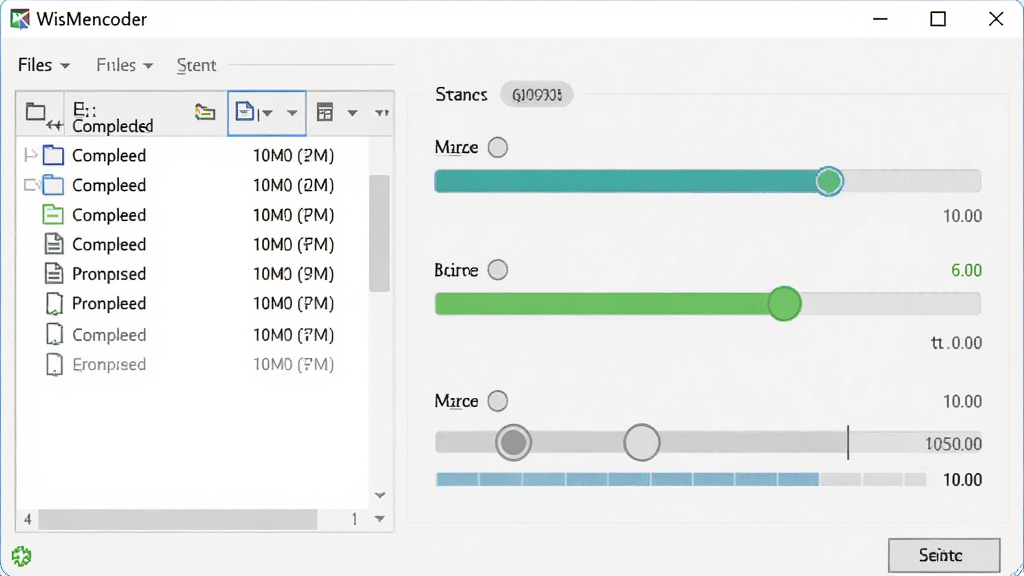The image size is (1024, 576).
Task: Click the lined document icon beside black Compleed
Action: click(x=54, y=244)
